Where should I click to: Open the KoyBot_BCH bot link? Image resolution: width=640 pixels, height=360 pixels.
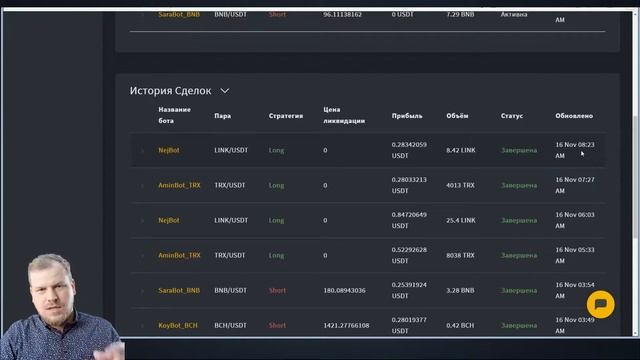[x=178, y=325]
